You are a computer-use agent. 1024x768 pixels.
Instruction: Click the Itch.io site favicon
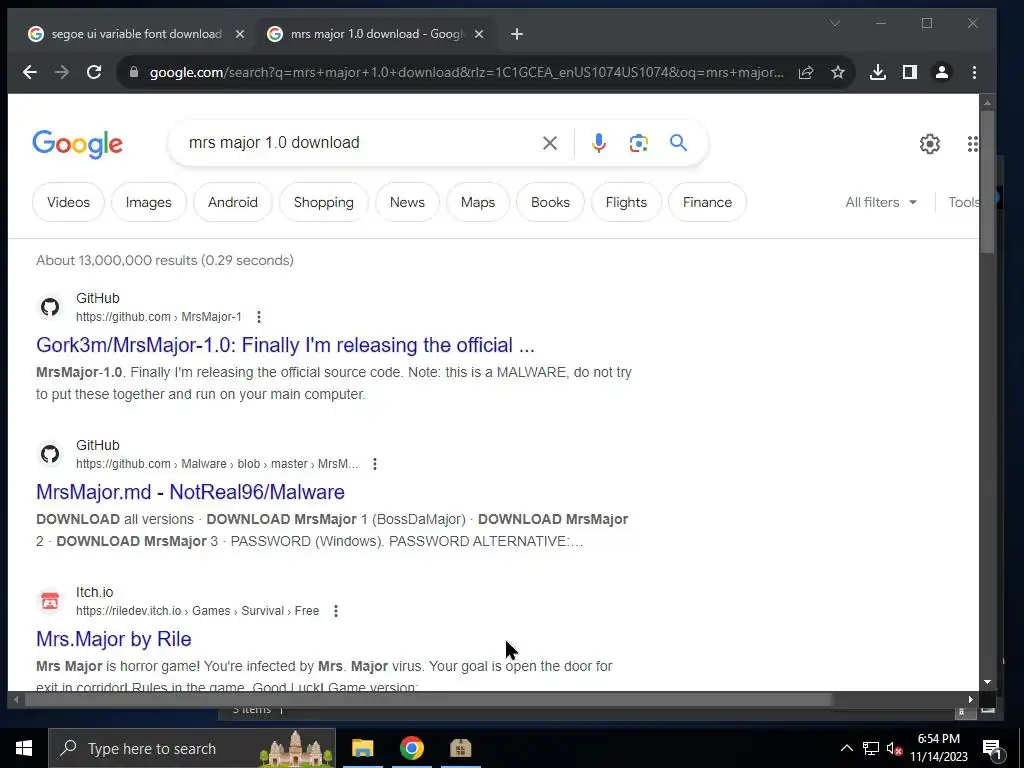(x=50, y=601)
